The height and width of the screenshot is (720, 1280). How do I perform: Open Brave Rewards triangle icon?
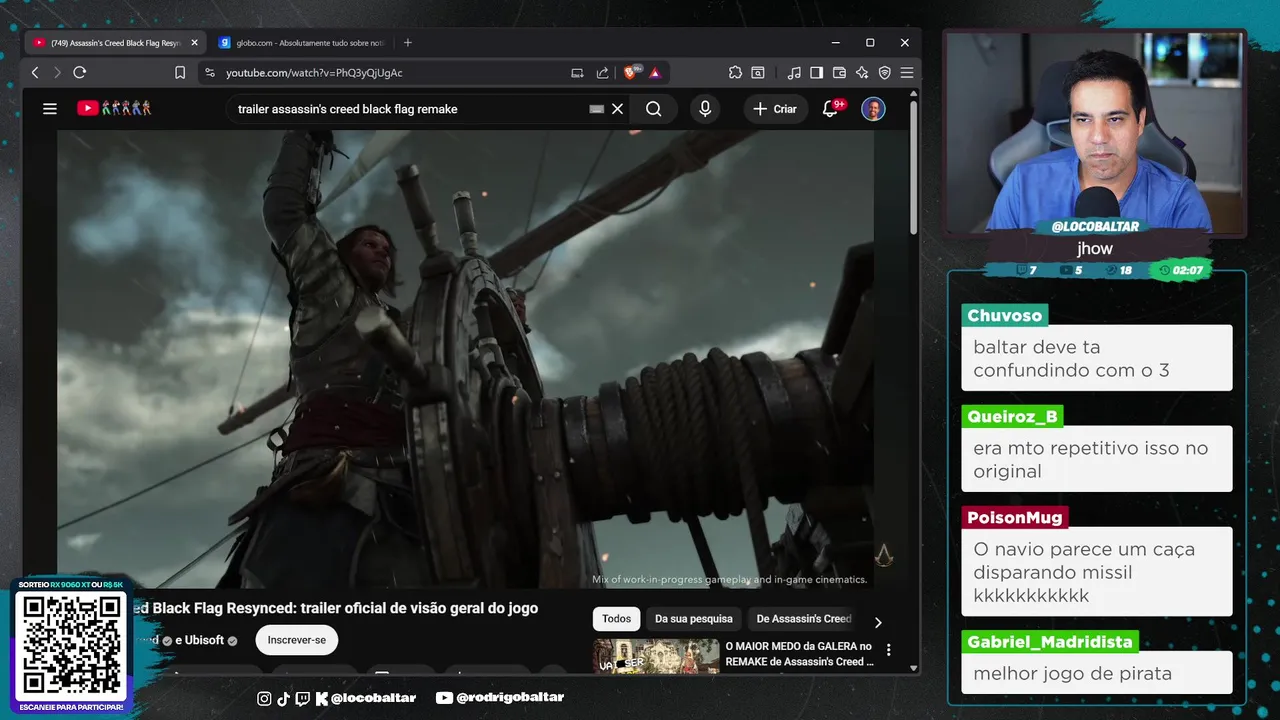(x=655, y=72)
